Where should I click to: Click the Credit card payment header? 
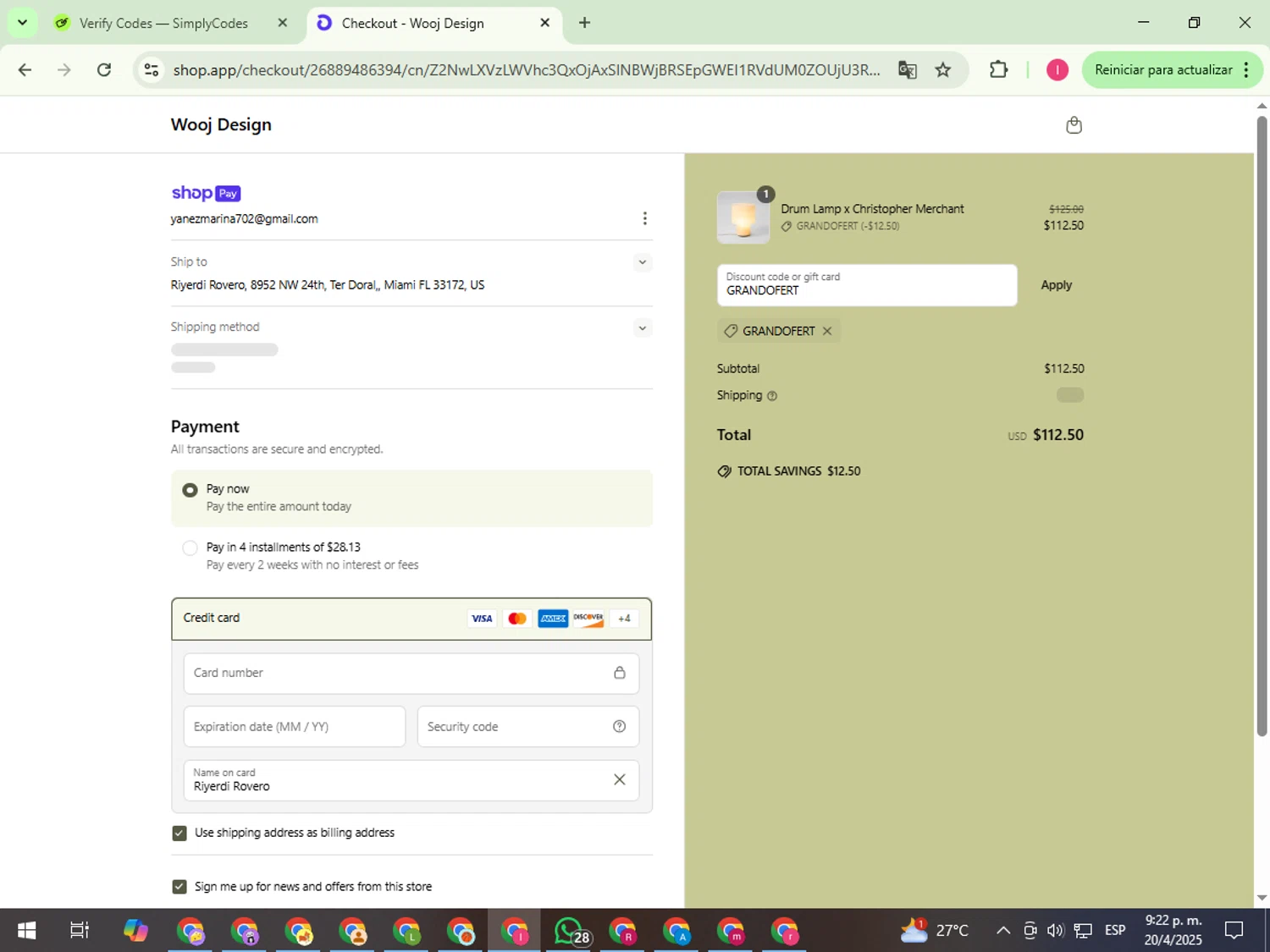[x=411, y=619]
